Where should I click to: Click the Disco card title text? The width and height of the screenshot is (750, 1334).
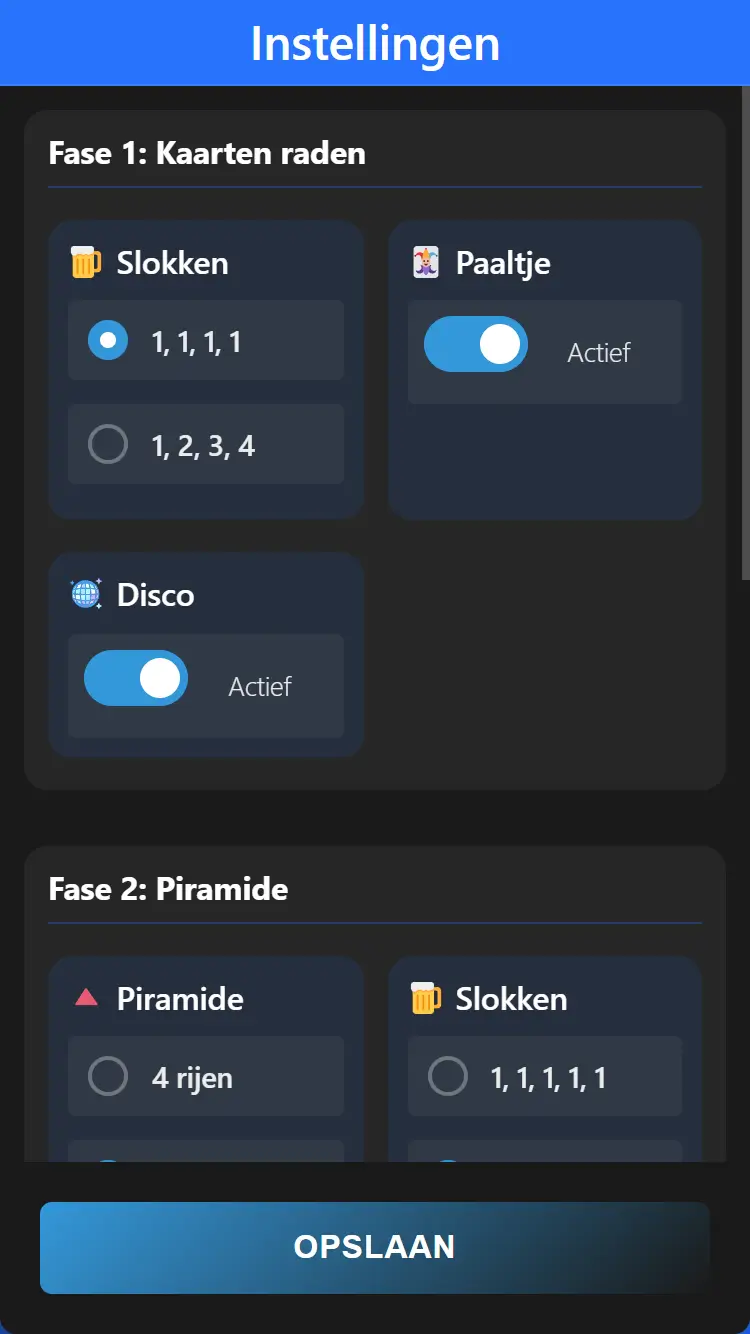tap(156, 595)
